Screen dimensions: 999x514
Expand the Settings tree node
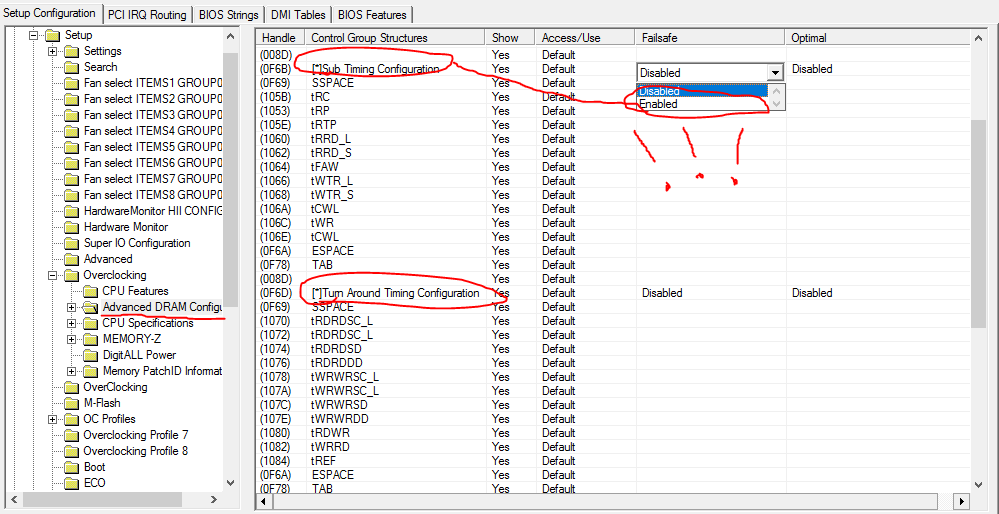53,52
